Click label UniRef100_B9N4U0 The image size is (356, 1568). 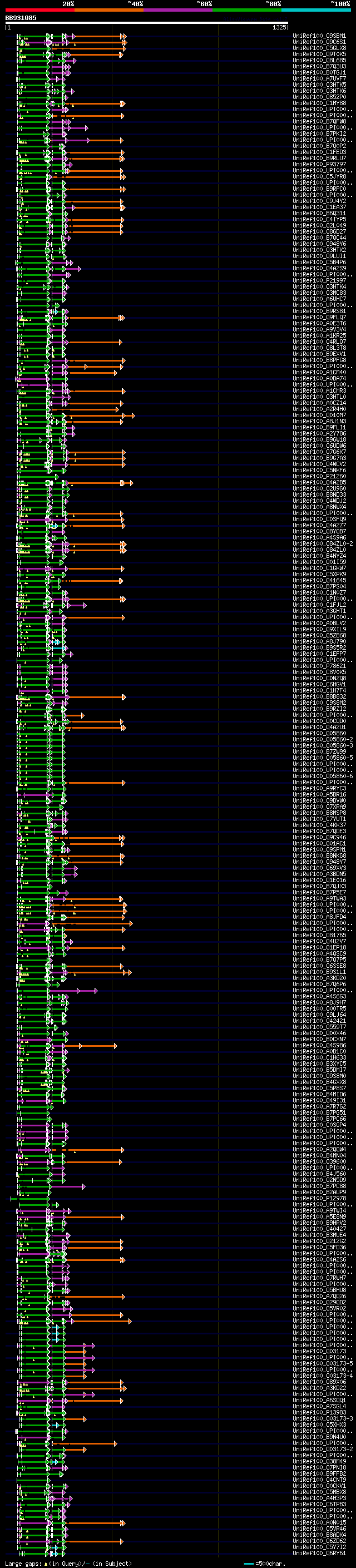click(x=319, y=1437)
